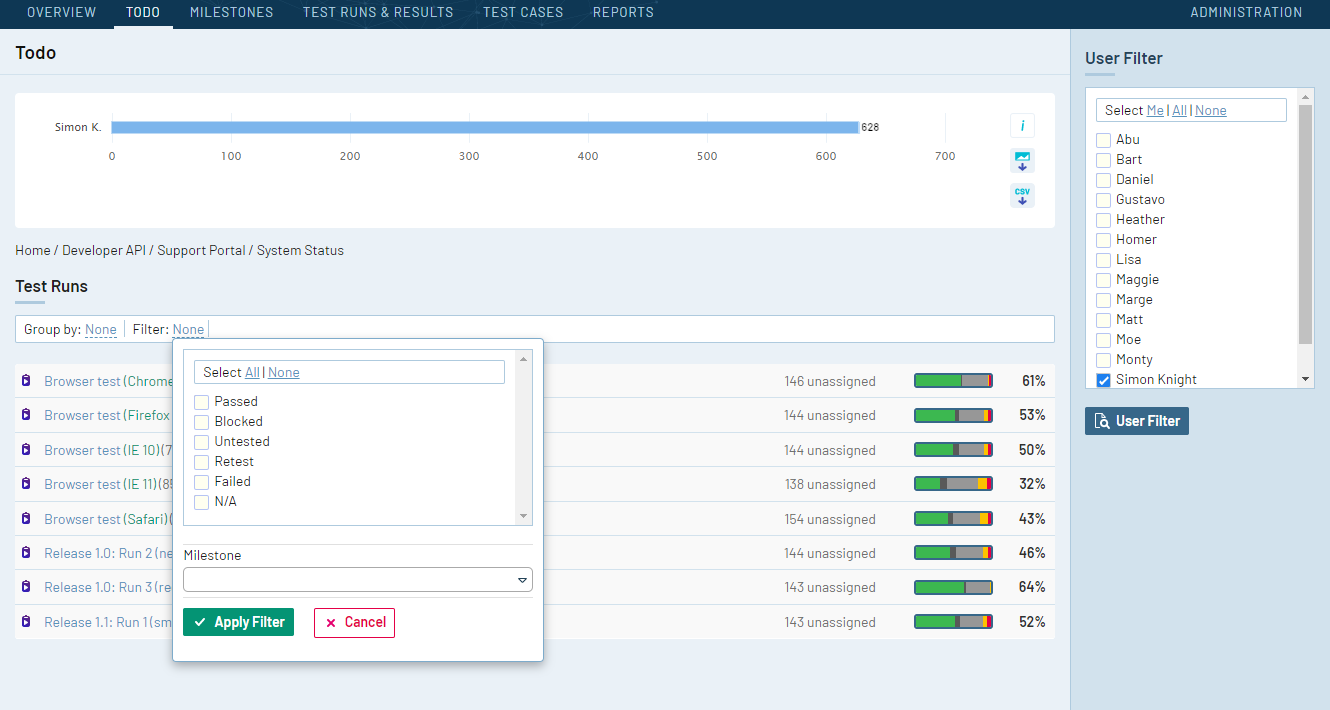Click the chart info icon
The height and width of the screenshot is (710, 1330).
pyautogui.click(x=1022, y=126)
